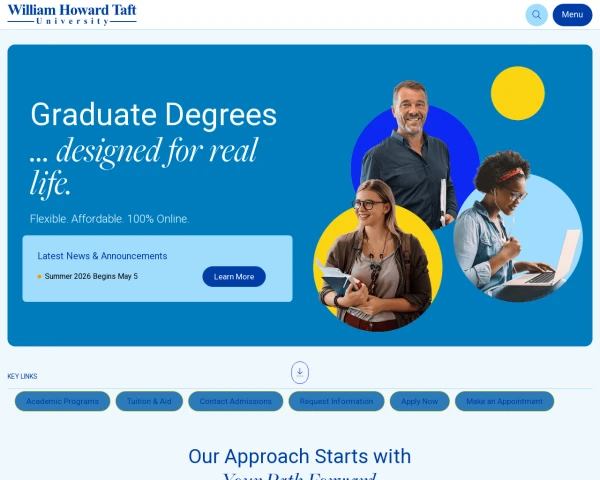Click the Graduate Degrees headline
This screenshot has width=600, height=480.
pos(153,114)
